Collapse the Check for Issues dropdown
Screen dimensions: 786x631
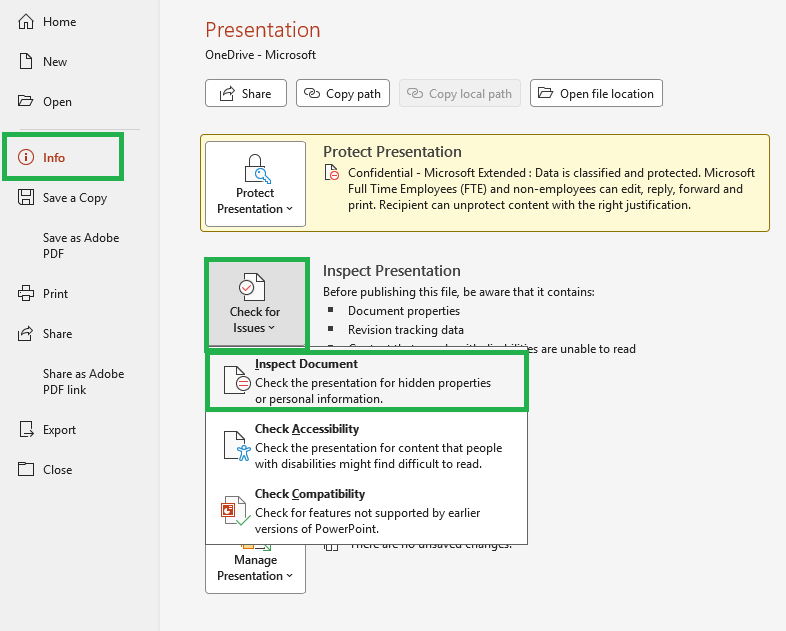coord(256,304)
